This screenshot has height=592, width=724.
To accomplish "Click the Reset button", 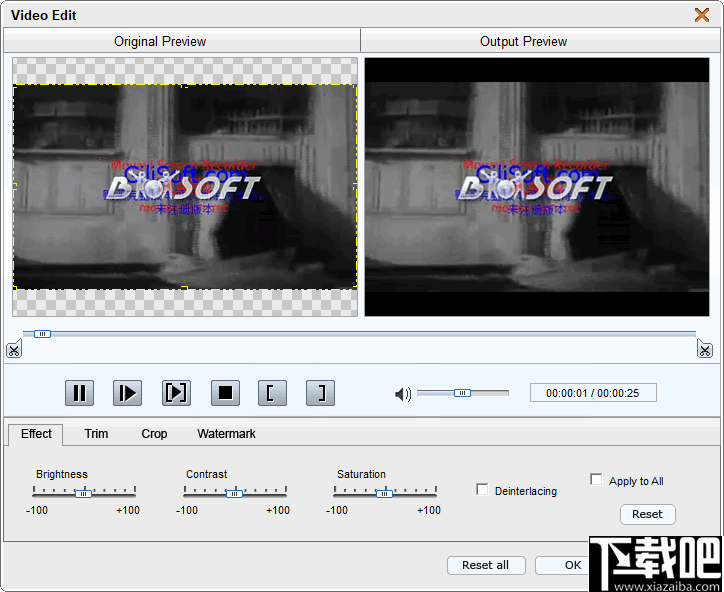I will pyautogui.click(x=647, y=514).
